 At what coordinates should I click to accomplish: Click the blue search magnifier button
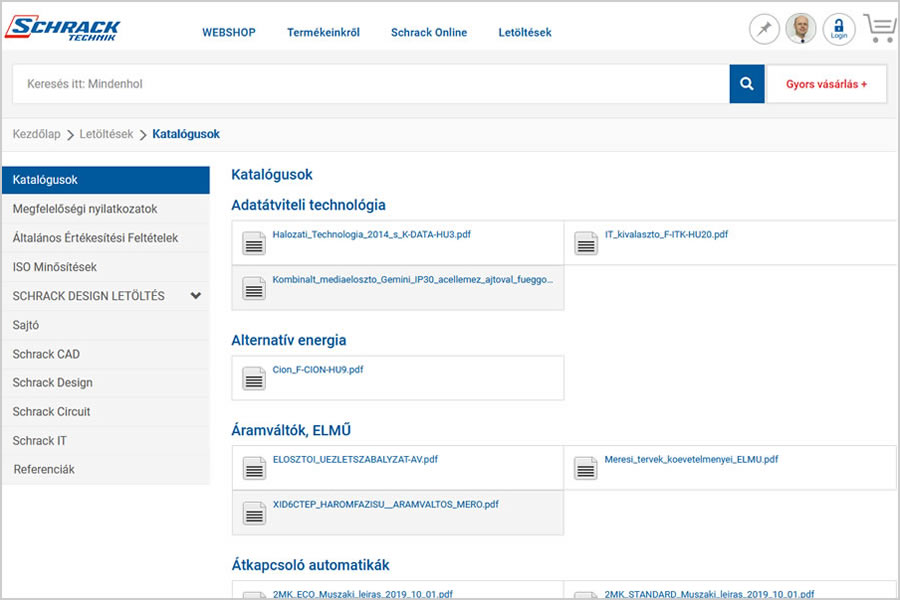point(746,84)
